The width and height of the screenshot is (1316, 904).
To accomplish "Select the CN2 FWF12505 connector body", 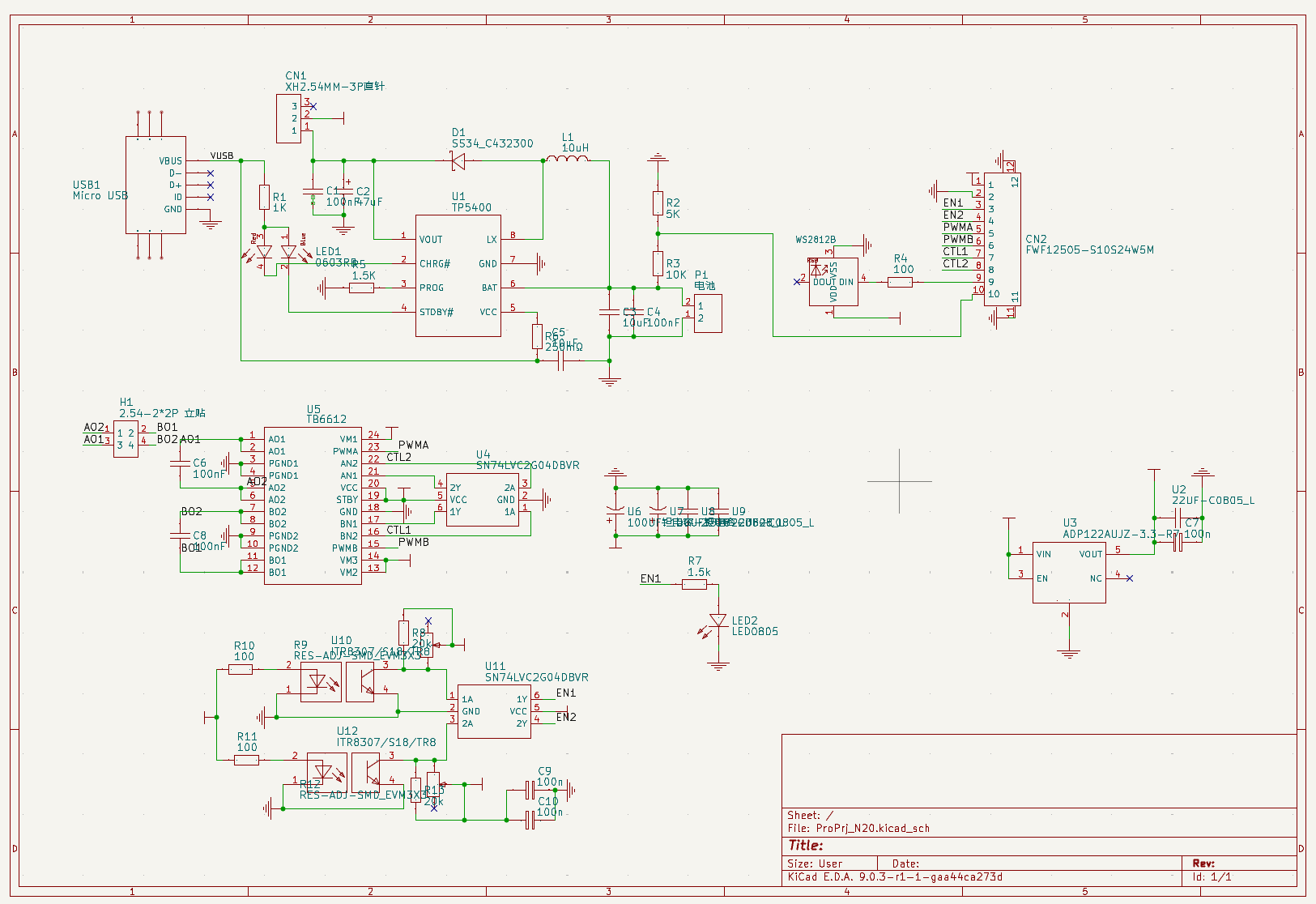I will click(1002, 240).
